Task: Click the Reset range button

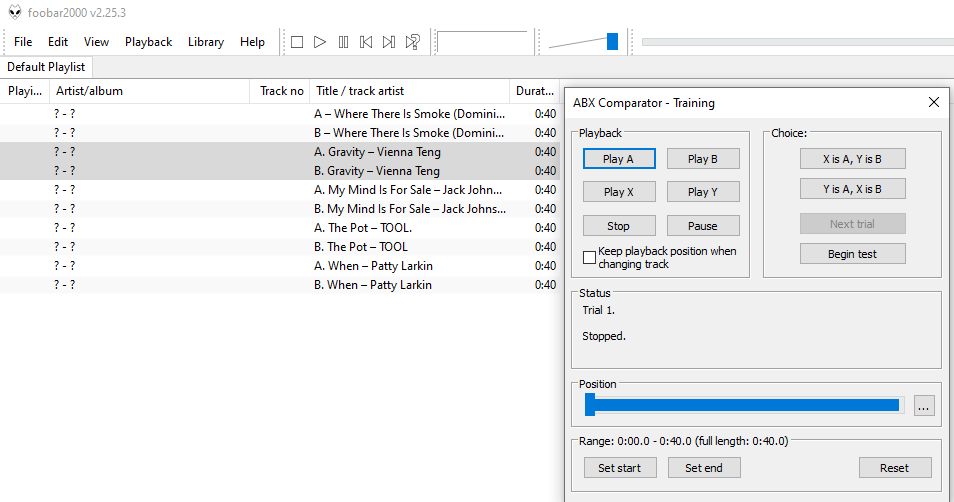Action: (x=895, y=468)
